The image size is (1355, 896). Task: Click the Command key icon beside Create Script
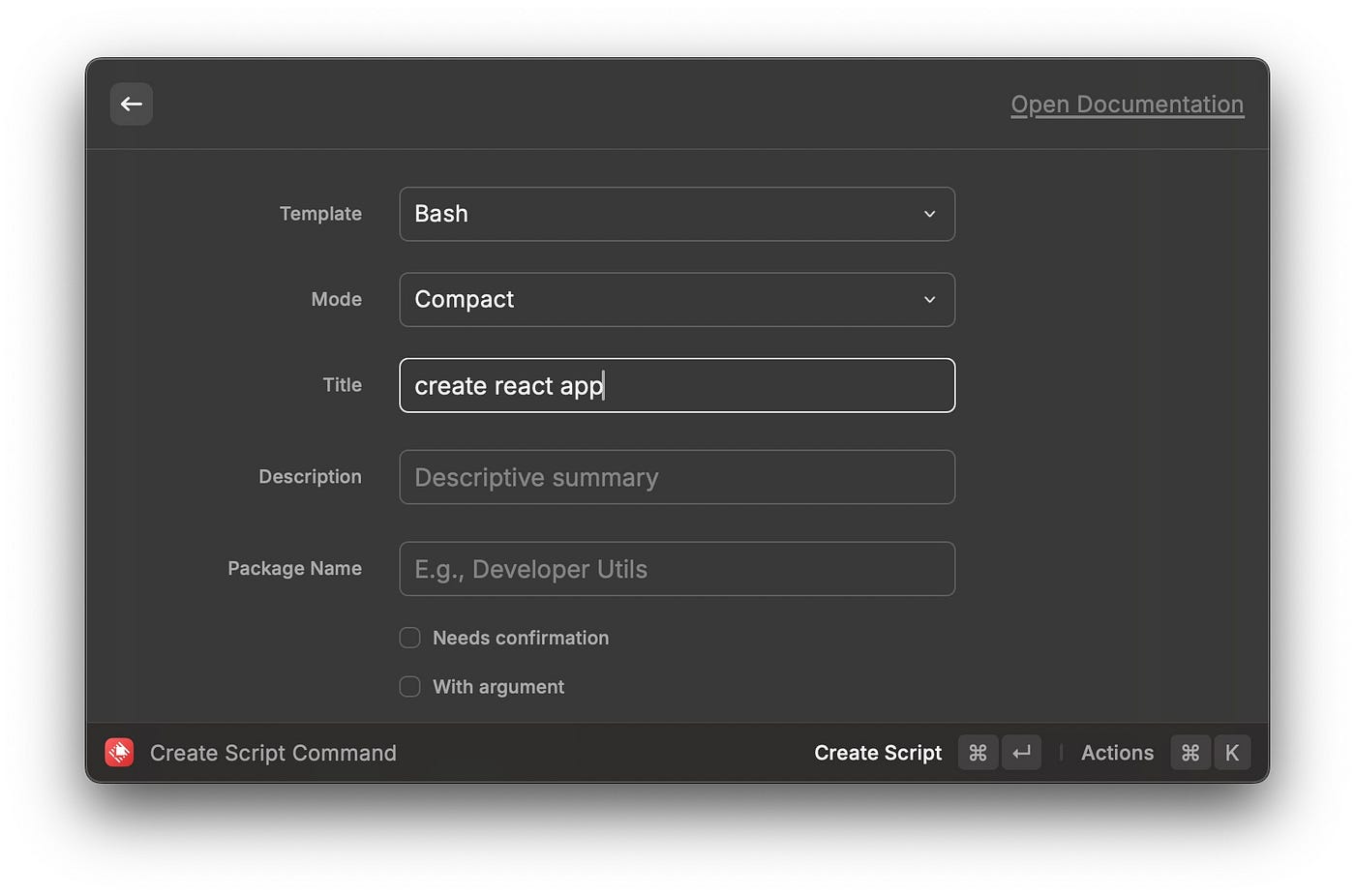[x=978, y=752]
